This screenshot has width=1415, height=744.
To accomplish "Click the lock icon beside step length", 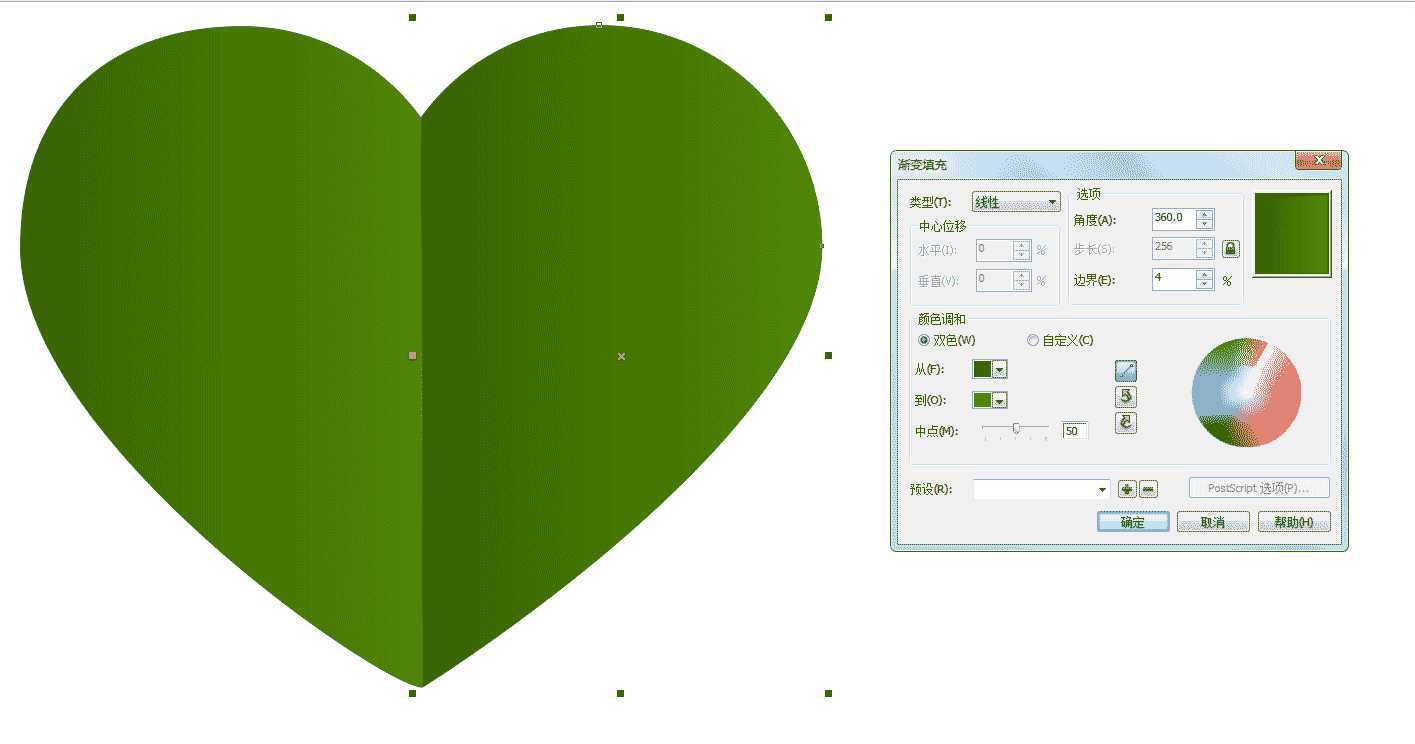I will pos(1231,249).
